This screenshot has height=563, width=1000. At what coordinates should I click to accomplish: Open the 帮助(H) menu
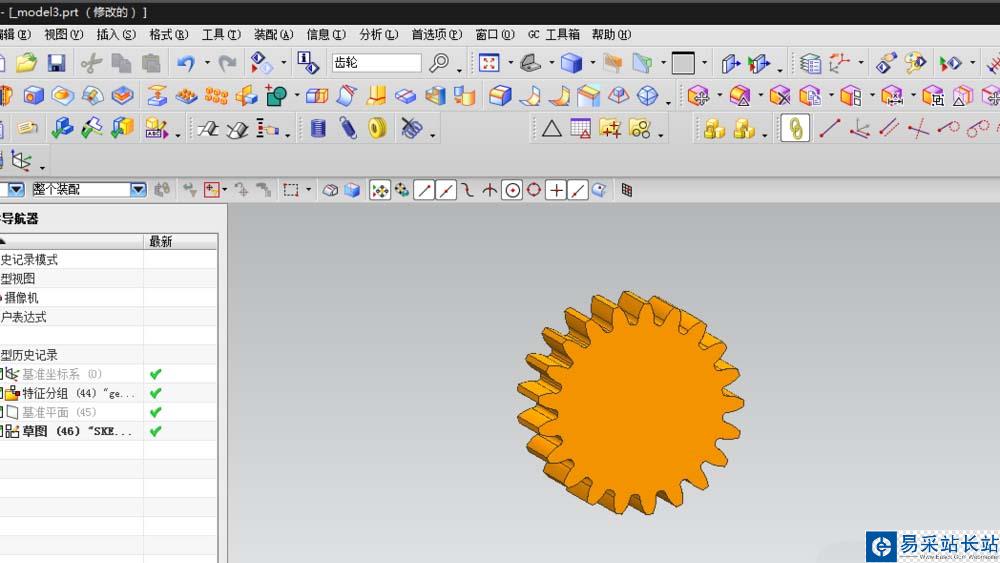611,34
